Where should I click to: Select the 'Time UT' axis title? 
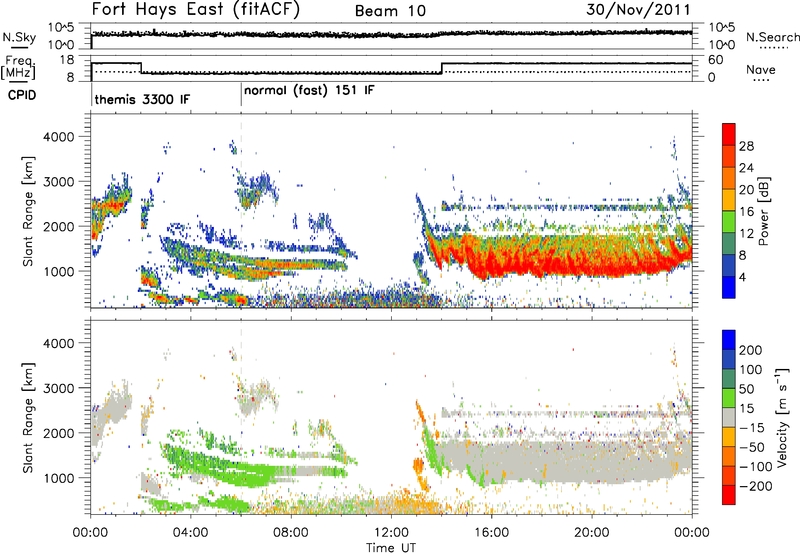(391, 548)
